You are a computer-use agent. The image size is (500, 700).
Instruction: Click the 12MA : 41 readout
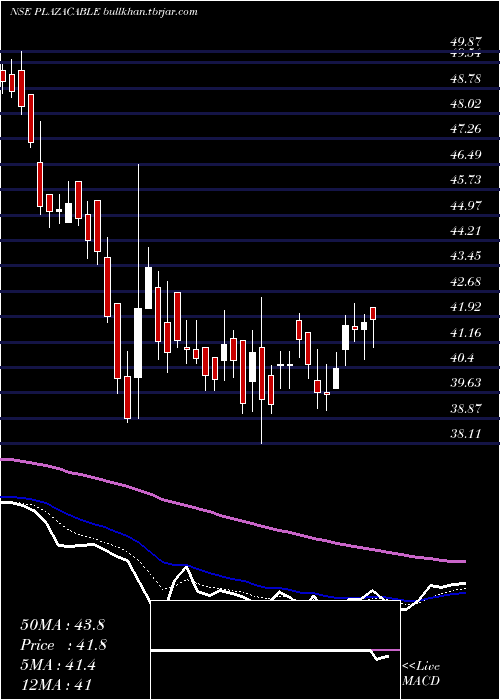coord(56,685)
